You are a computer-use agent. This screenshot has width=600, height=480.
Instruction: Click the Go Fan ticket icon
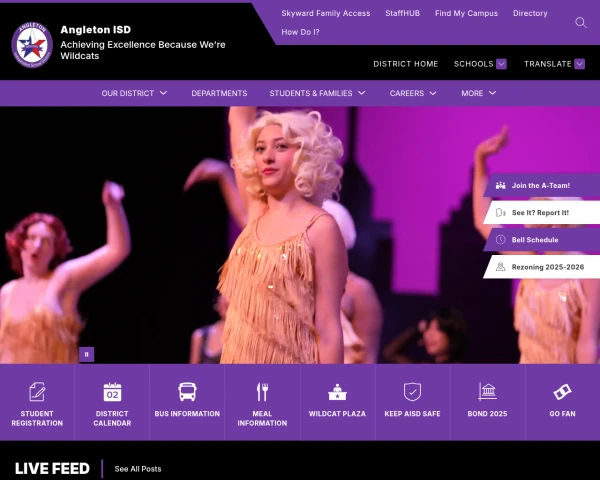pos(562,392)
